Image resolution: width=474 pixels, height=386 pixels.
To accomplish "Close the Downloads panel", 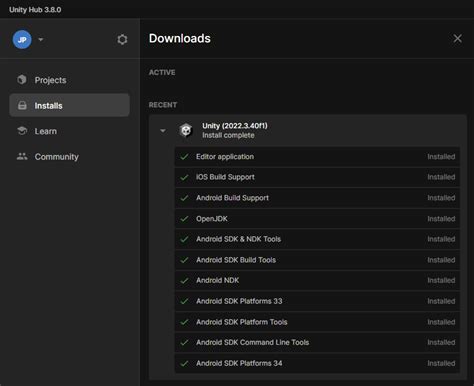I will (x=458, y=39).
